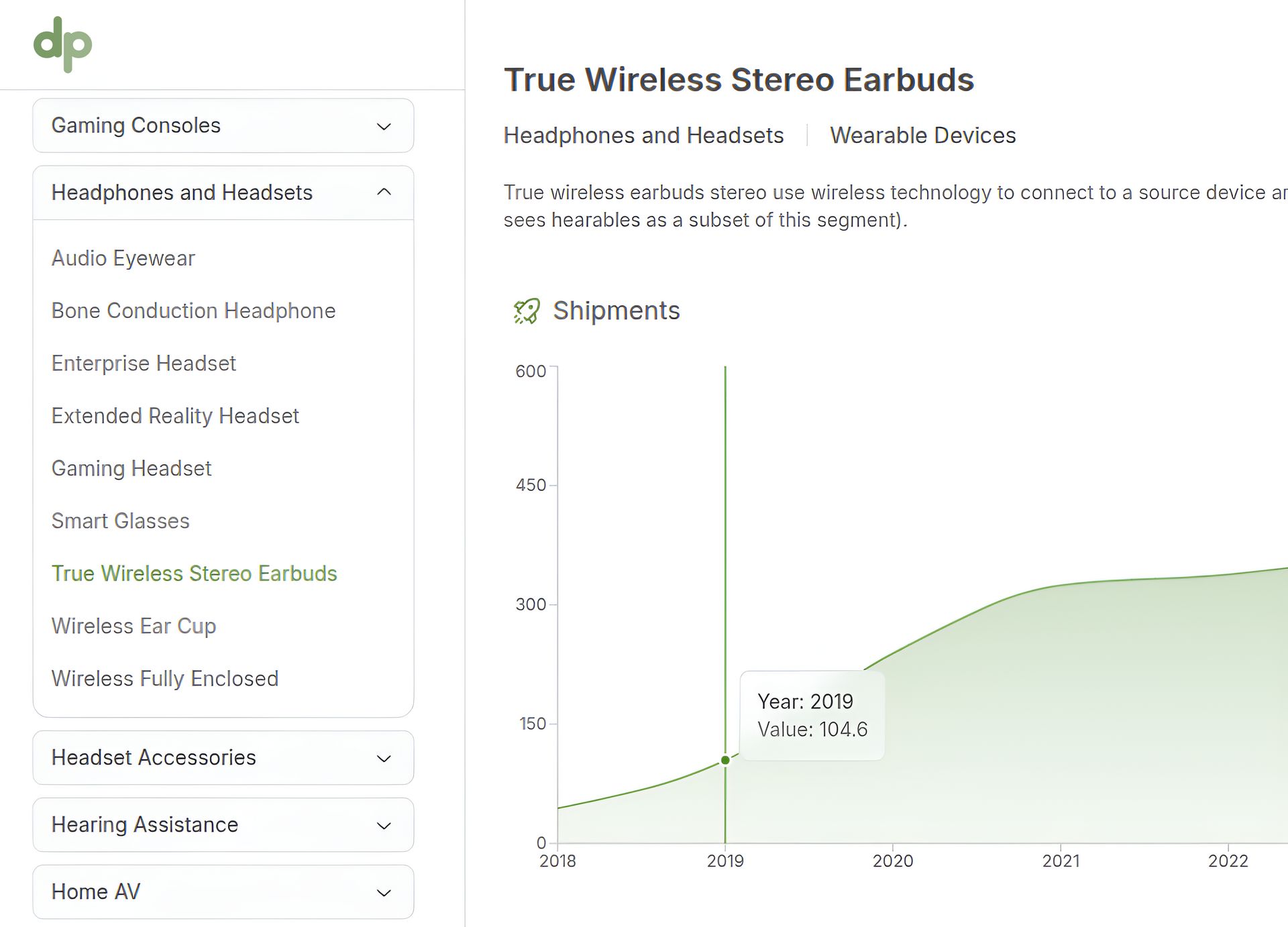Select Bone Conduction Headphone in the sidebar

193,311
